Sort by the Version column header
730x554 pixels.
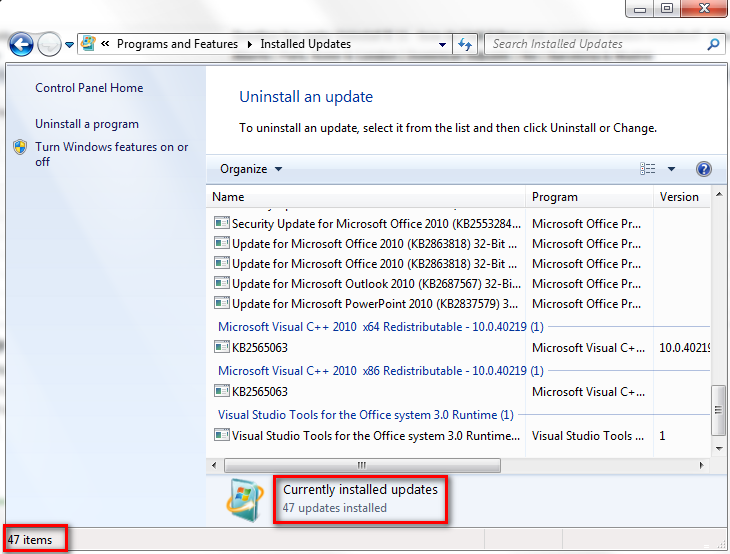[x=682, y=197]
